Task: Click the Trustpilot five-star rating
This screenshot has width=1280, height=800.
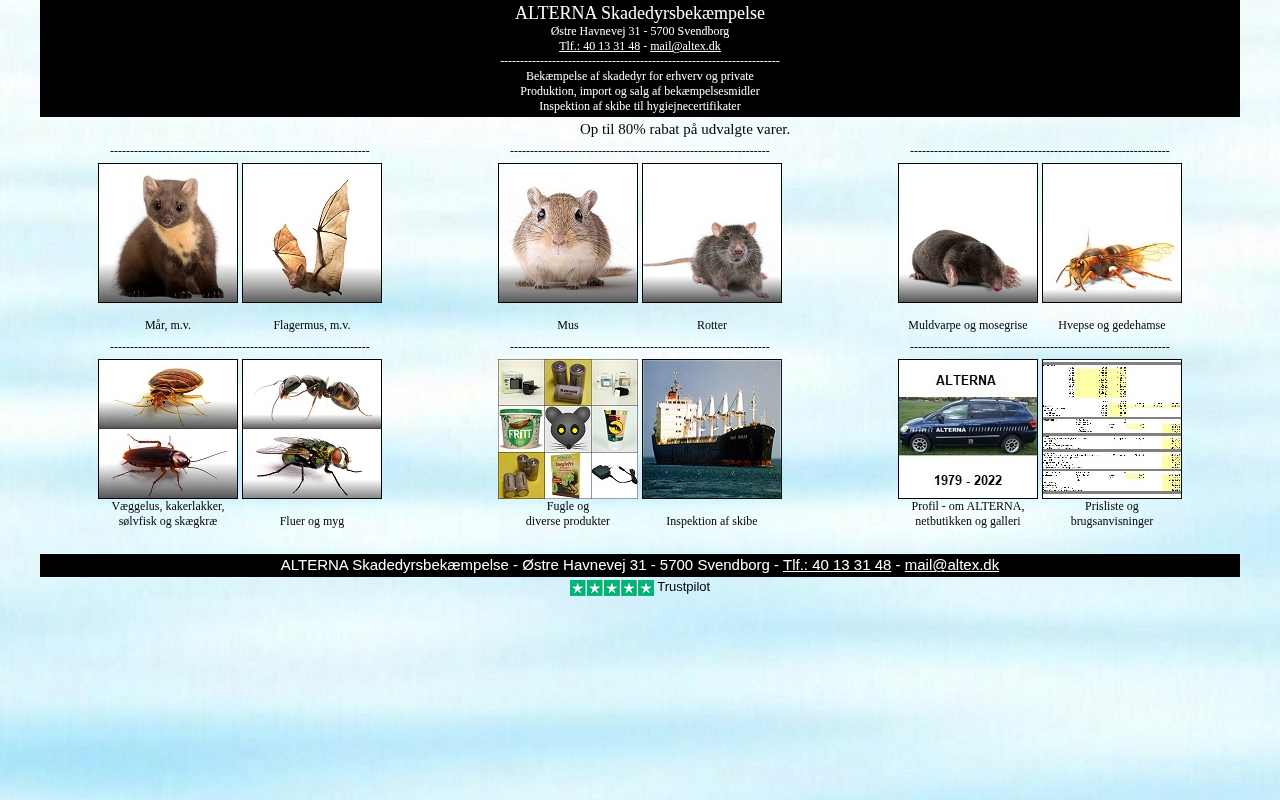Action: [612, 588]
